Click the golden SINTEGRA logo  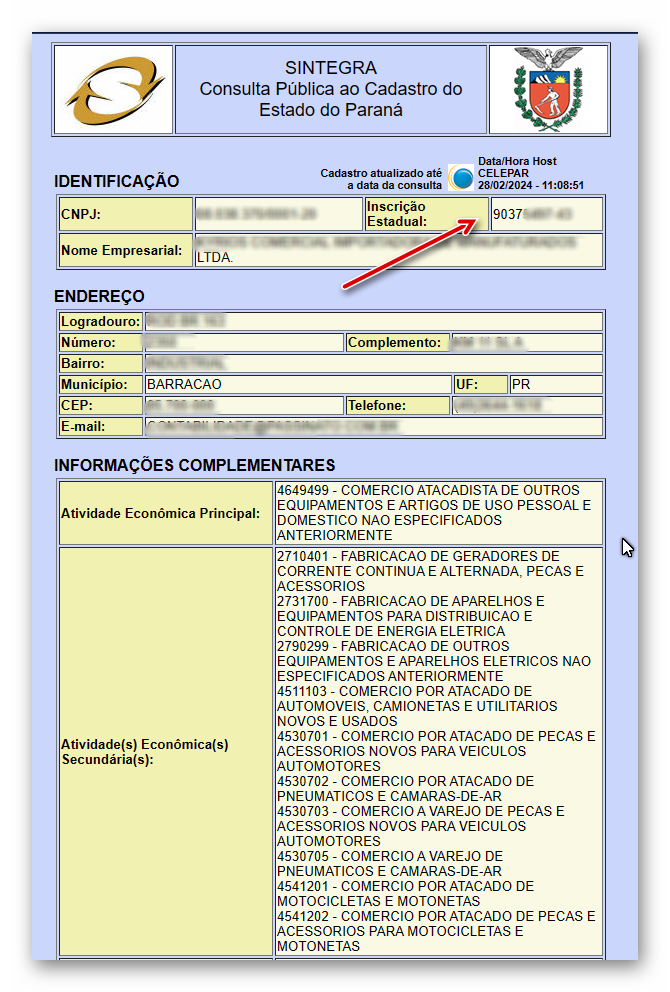111,90
